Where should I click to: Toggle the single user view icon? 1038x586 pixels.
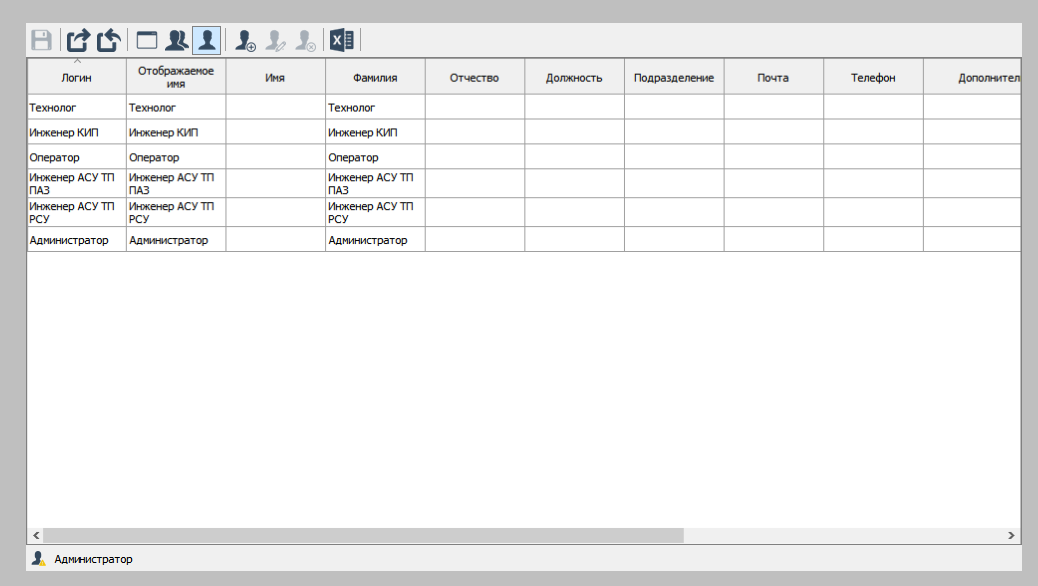pos(206,41)
